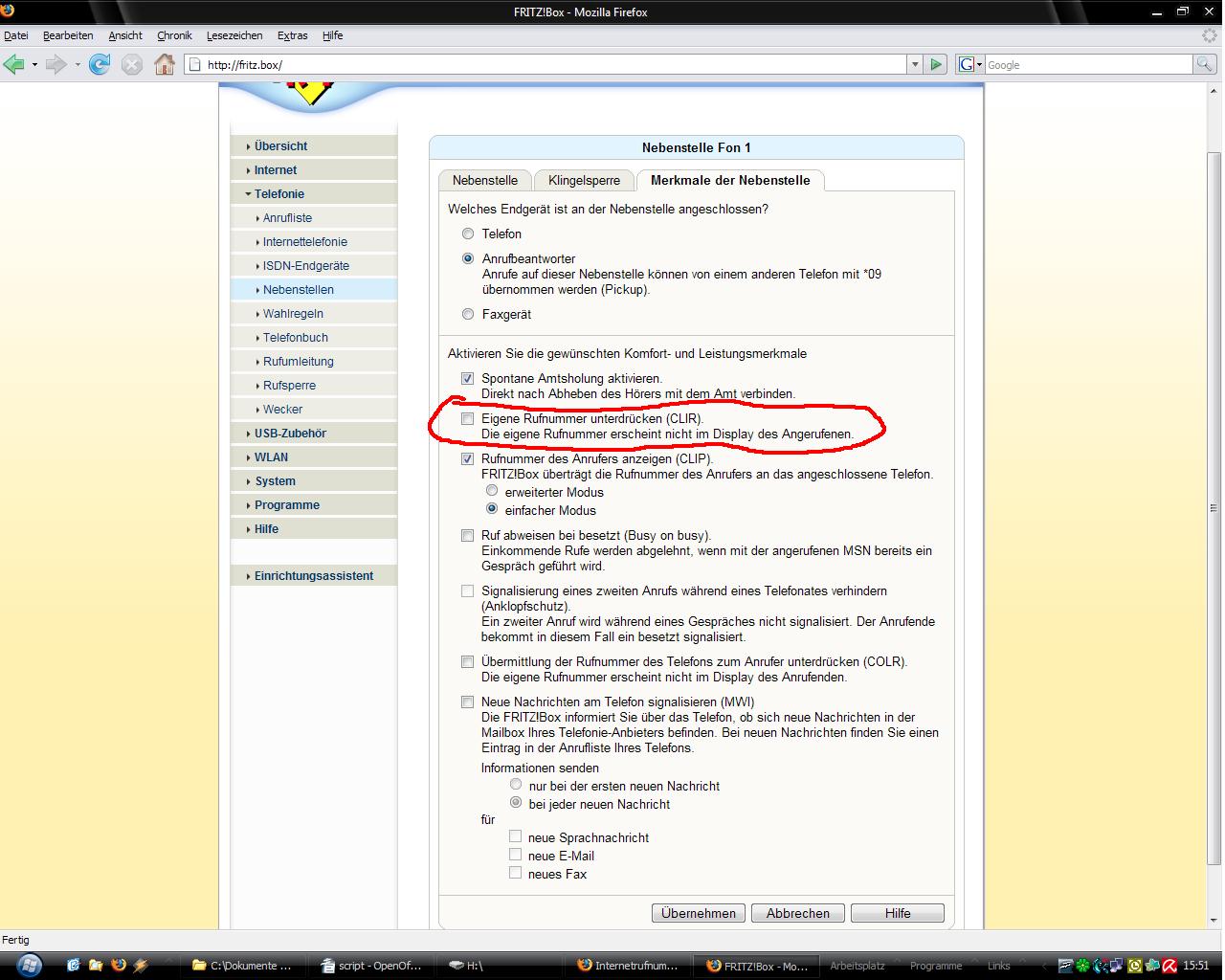Enable Eigene Rufnummer unterdrücken (CLIR) checkbox
Image resolution: width=1225 pixels, height=980 pixels.
point(467,419)
